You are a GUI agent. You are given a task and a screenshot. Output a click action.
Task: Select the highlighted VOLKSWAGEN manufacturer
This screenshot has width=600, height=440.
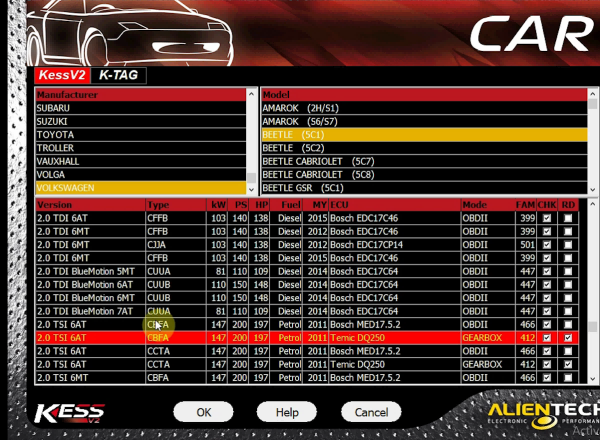(x=141, y=188)
